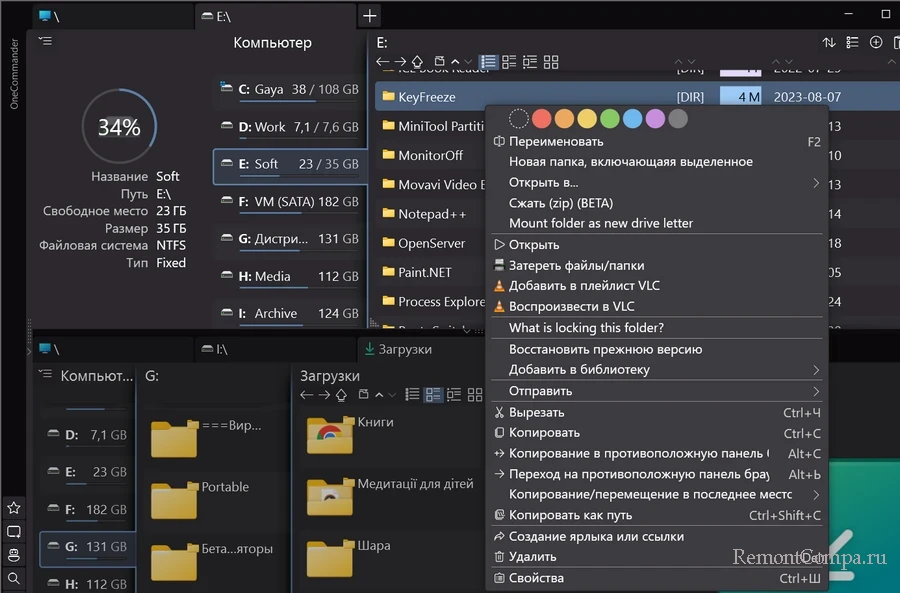Open the search magnifier in left sidebar
This screenshot has height=593, width=900.
pos(13,578)
